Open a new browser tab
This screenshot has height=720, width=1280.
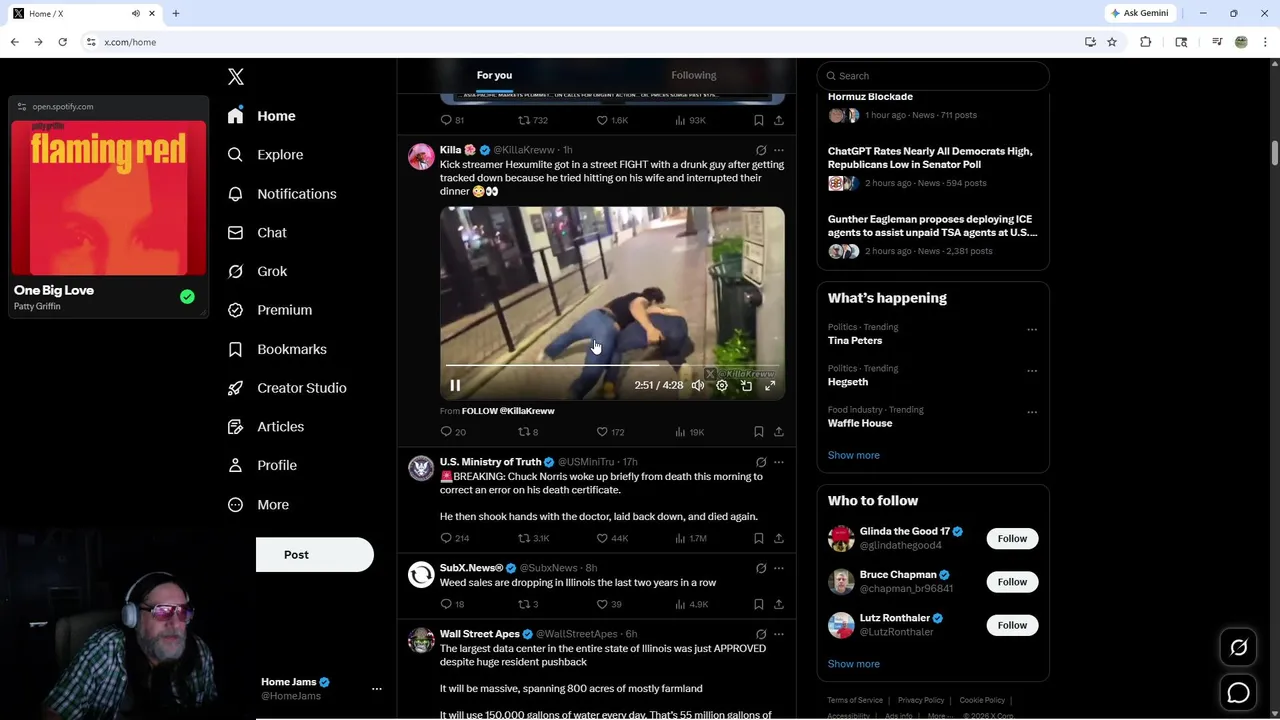pyautogui.click(x=176, y=13)
